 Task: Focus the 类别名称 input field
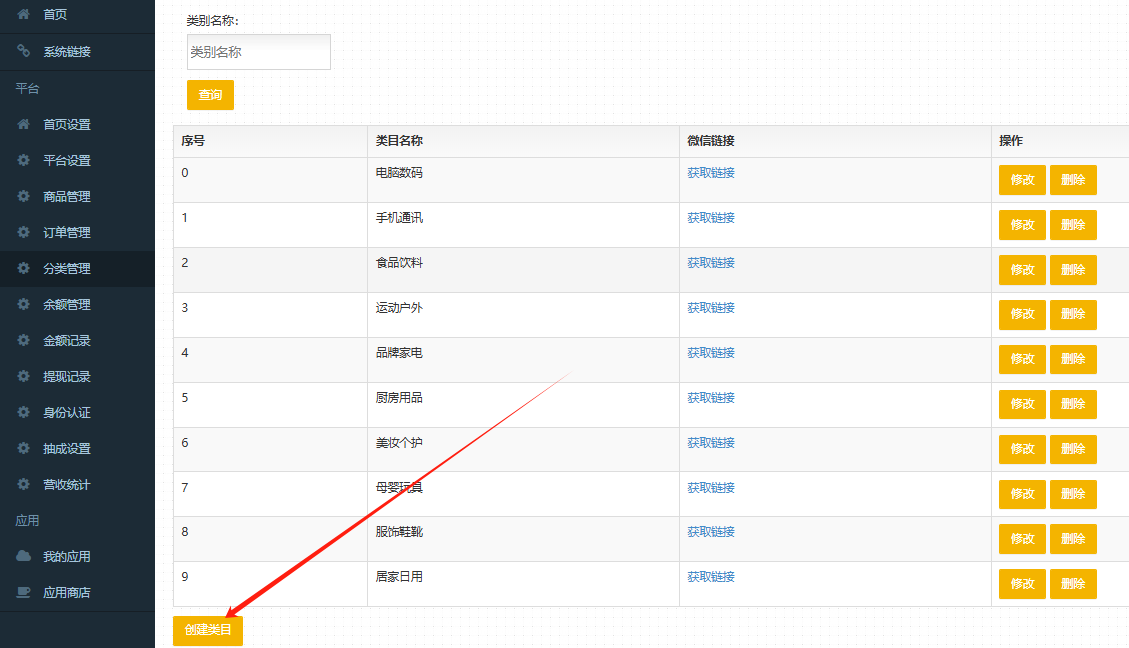[259, 52]
